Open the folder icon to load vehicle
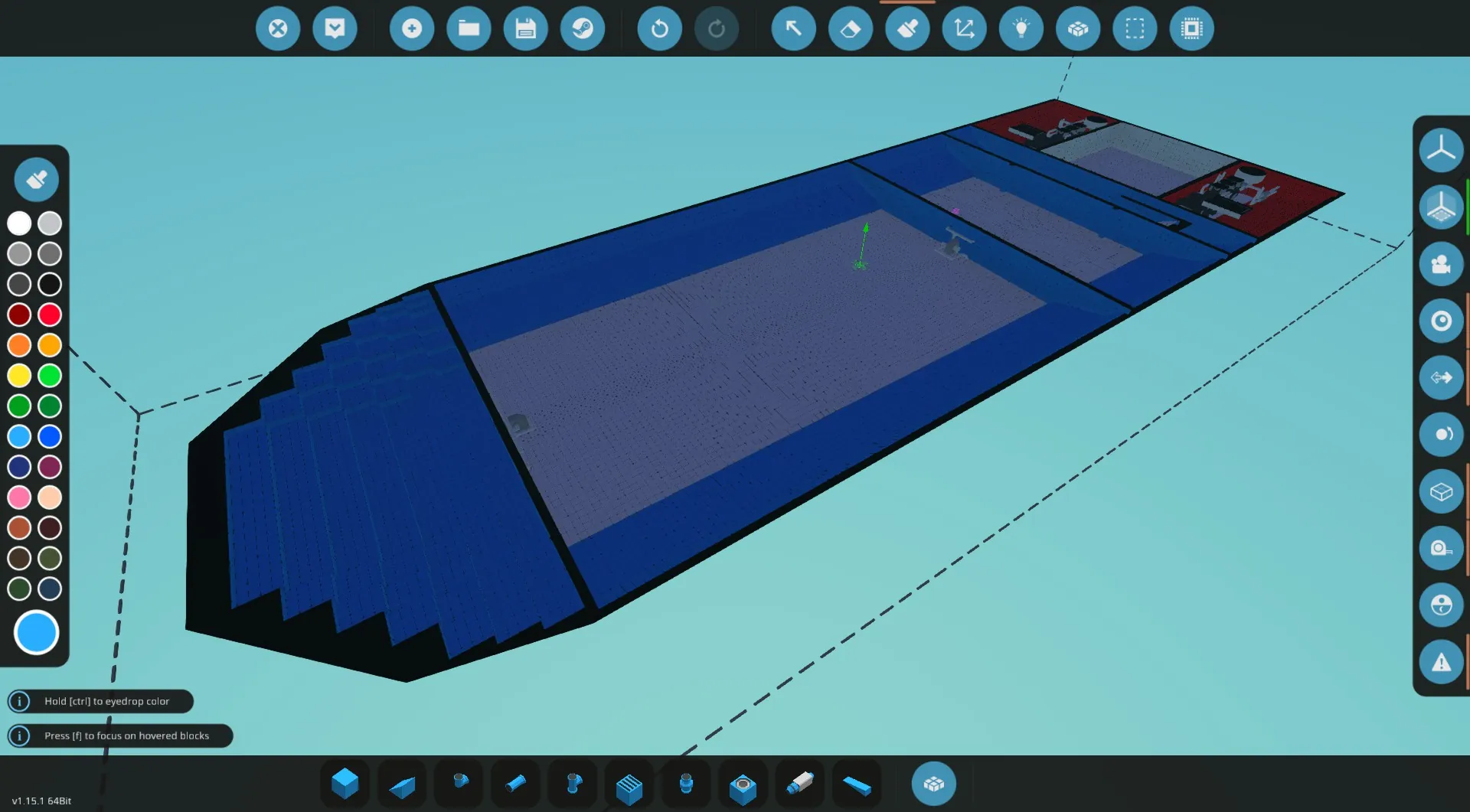 (469, 29)
